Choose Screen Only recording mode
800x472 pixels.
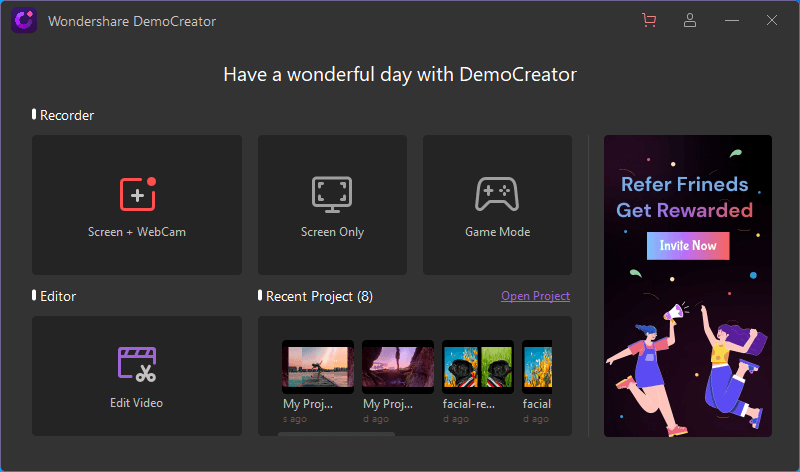coord(332,205)
